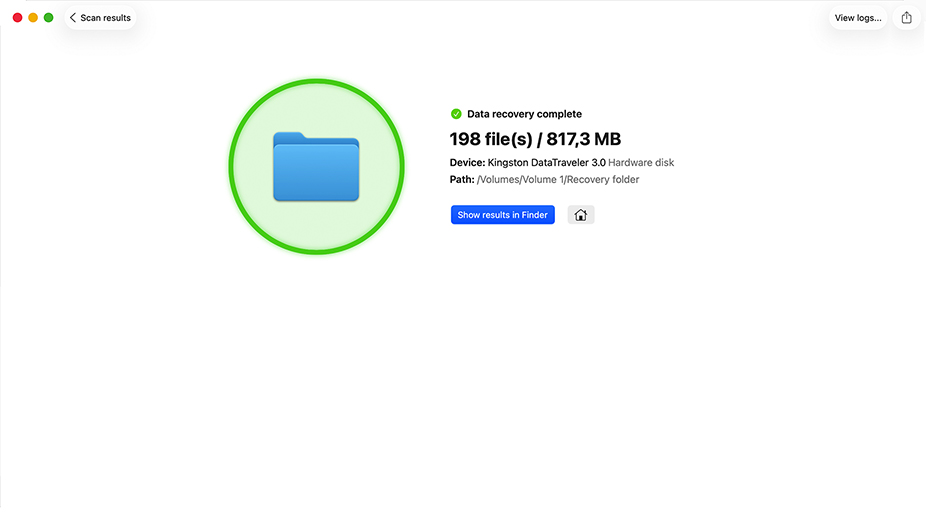926x531 pixels.
Task: Select the Data recovery complete message
Action: pos(524,114)
